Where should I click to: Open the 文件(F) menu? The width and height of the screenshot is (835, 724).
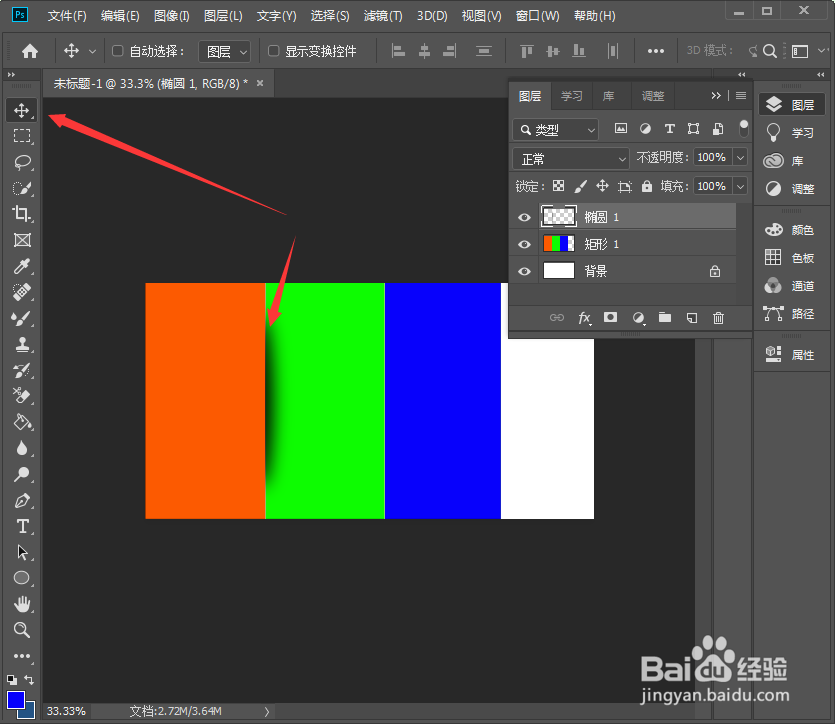click(67, 16)
